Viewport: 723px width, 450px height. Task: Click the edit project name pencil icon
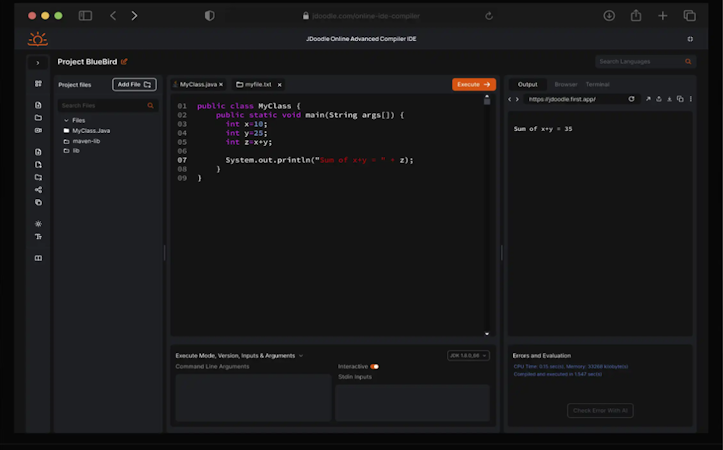[124, 62]
